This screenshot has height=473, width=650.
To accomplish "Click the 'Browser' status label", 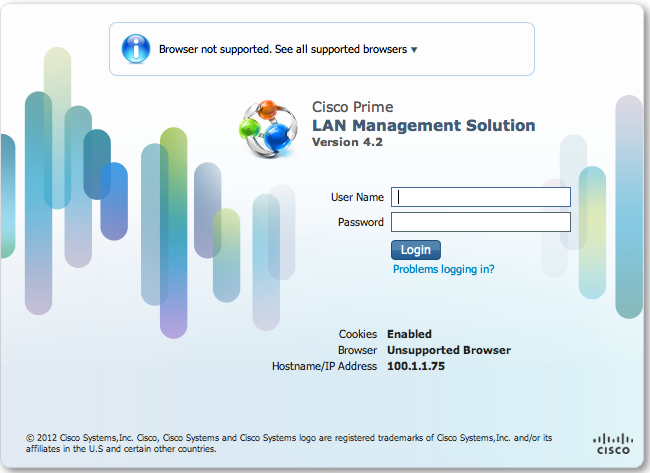I will click(357, 350).
